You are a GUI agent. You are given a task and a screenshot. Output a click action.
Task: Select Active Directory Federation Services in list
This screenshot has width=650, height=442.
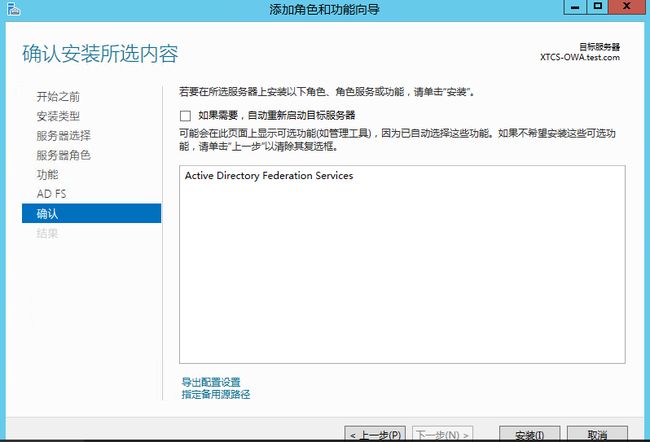pyautogui.click(x=269, y=176)
